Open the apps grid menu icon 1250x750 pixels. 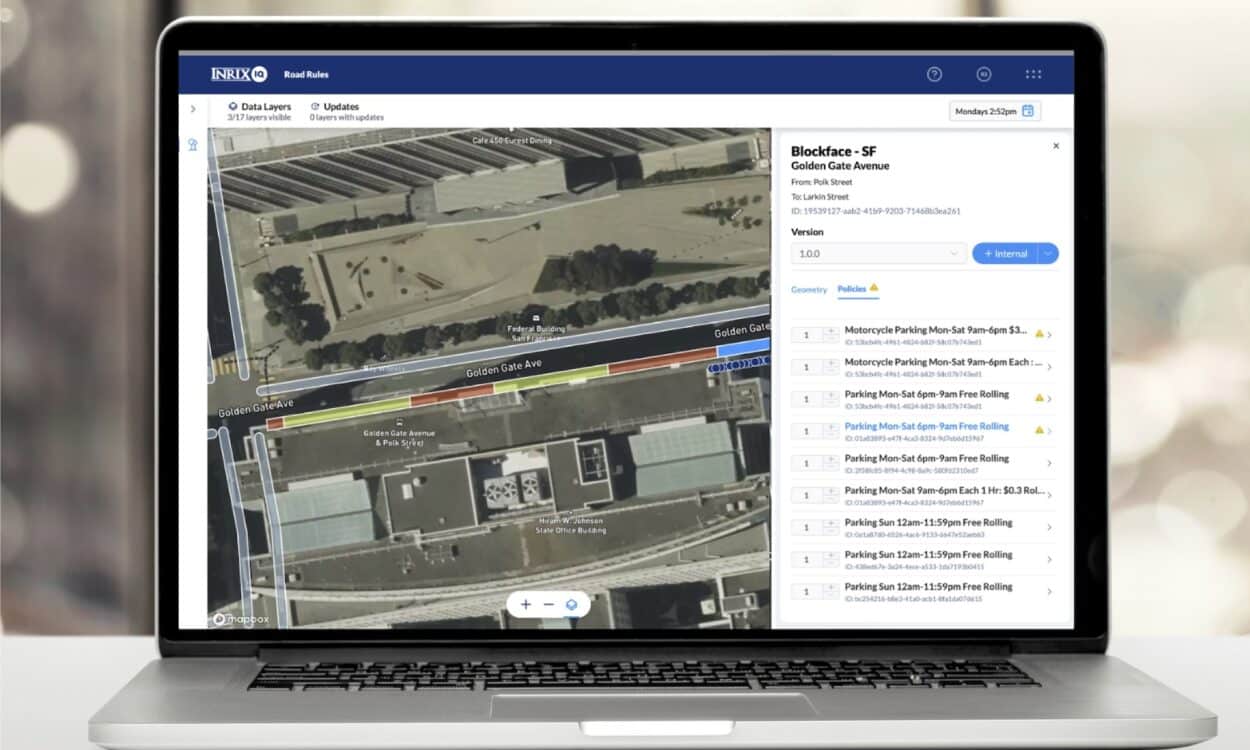tap(1033, 74)
